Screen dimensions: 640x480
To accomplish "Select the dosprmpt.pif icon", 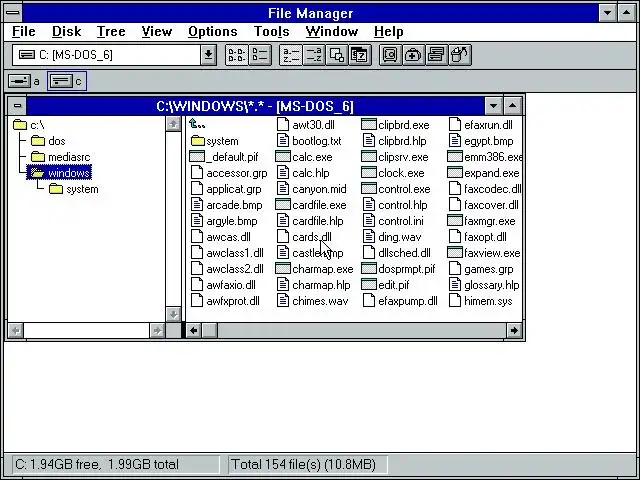I will tap(369, 269).
